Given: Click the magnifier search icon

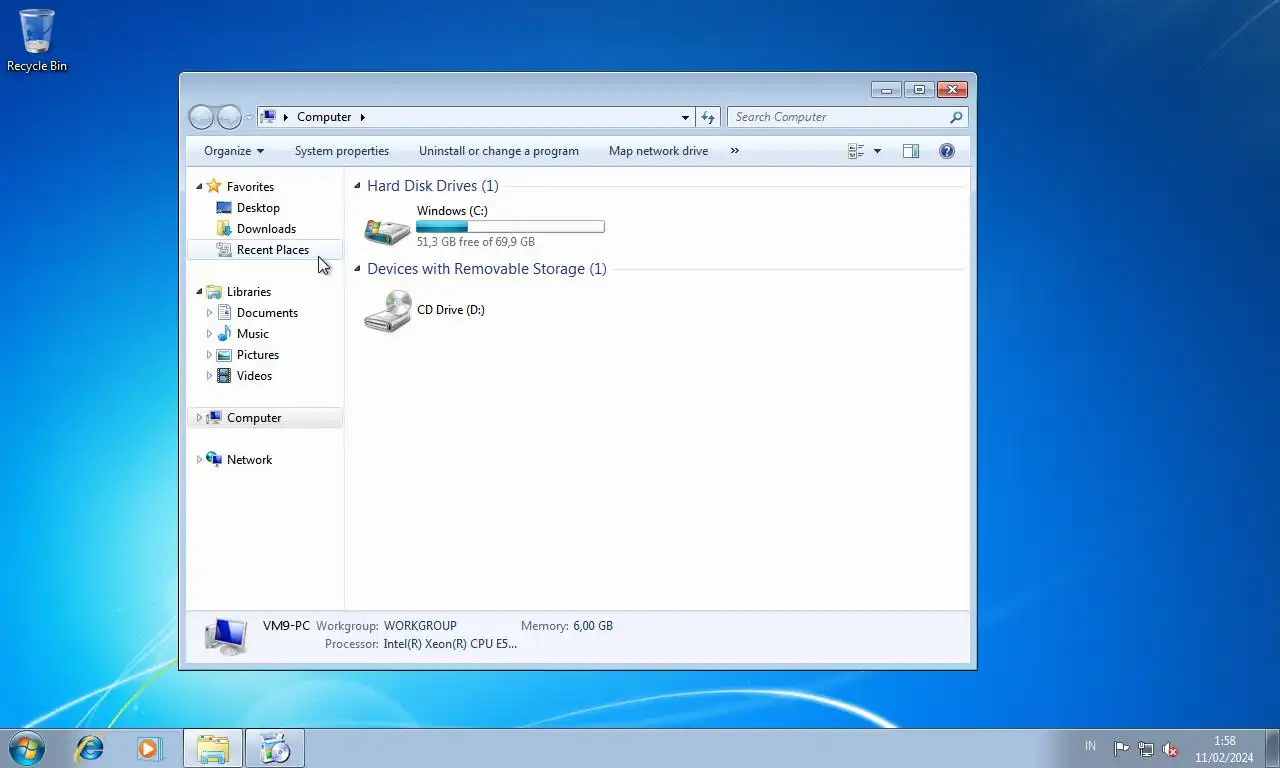Looking at the screenshot, I should [x=956, y=117].
